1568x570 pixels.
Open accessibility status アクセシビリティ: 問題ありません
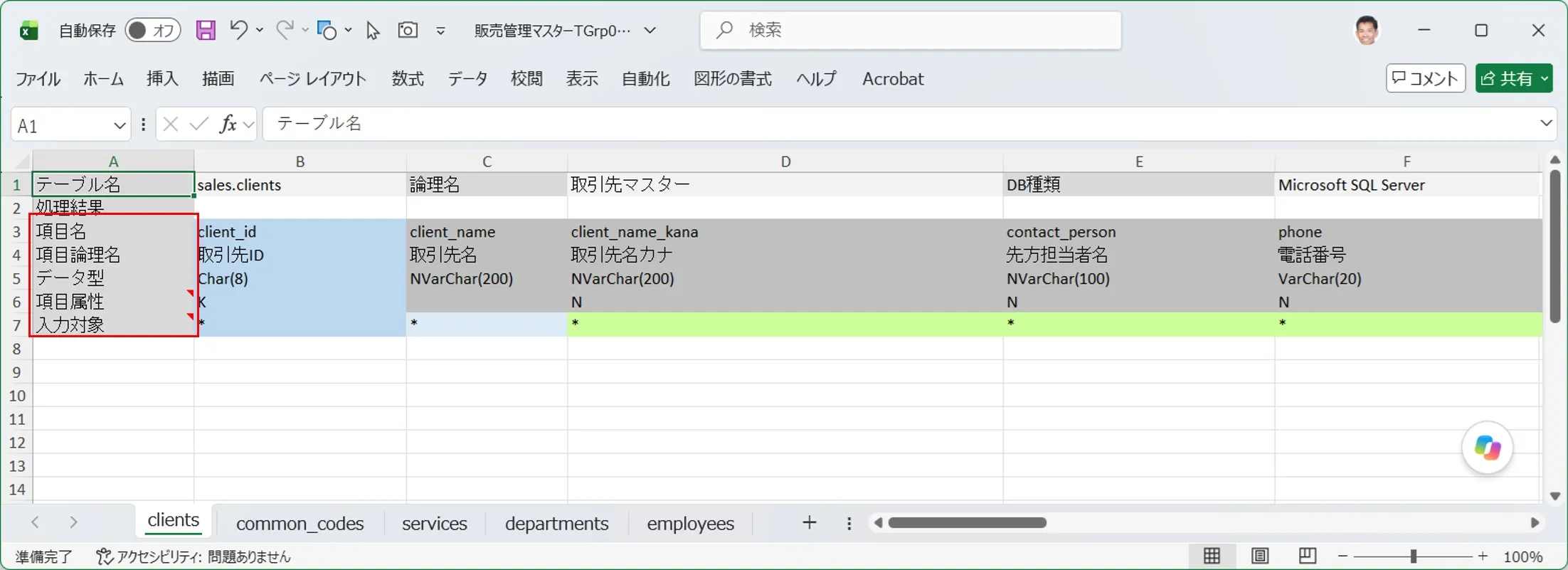coord(194,556)
